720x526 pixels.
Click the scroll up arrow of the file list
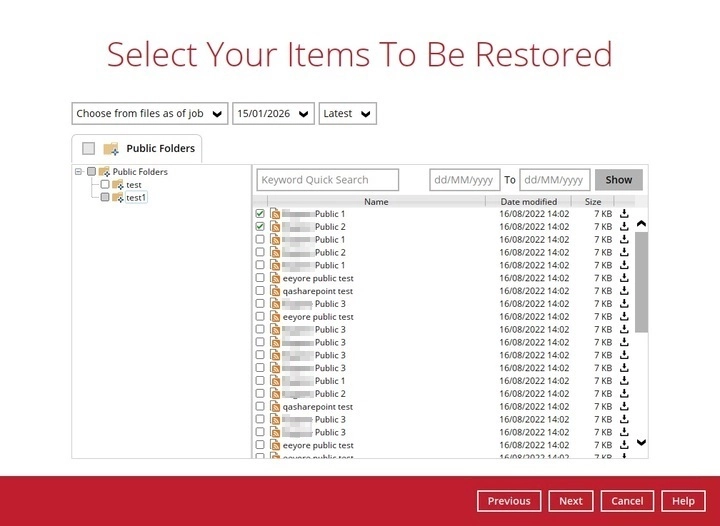[641, 224]
